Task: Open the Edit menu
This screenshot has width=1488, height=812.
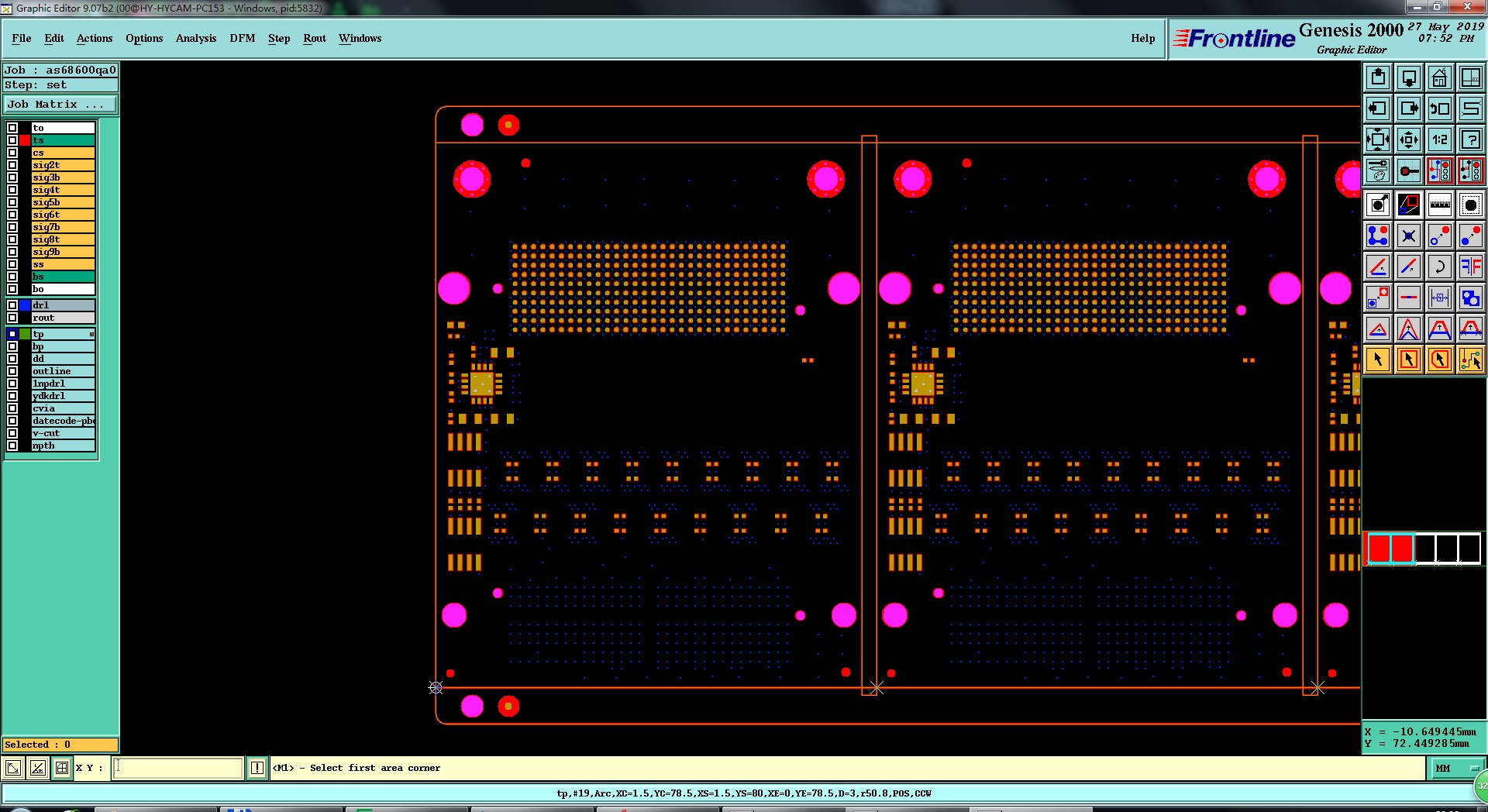Action: coord(54,38)
